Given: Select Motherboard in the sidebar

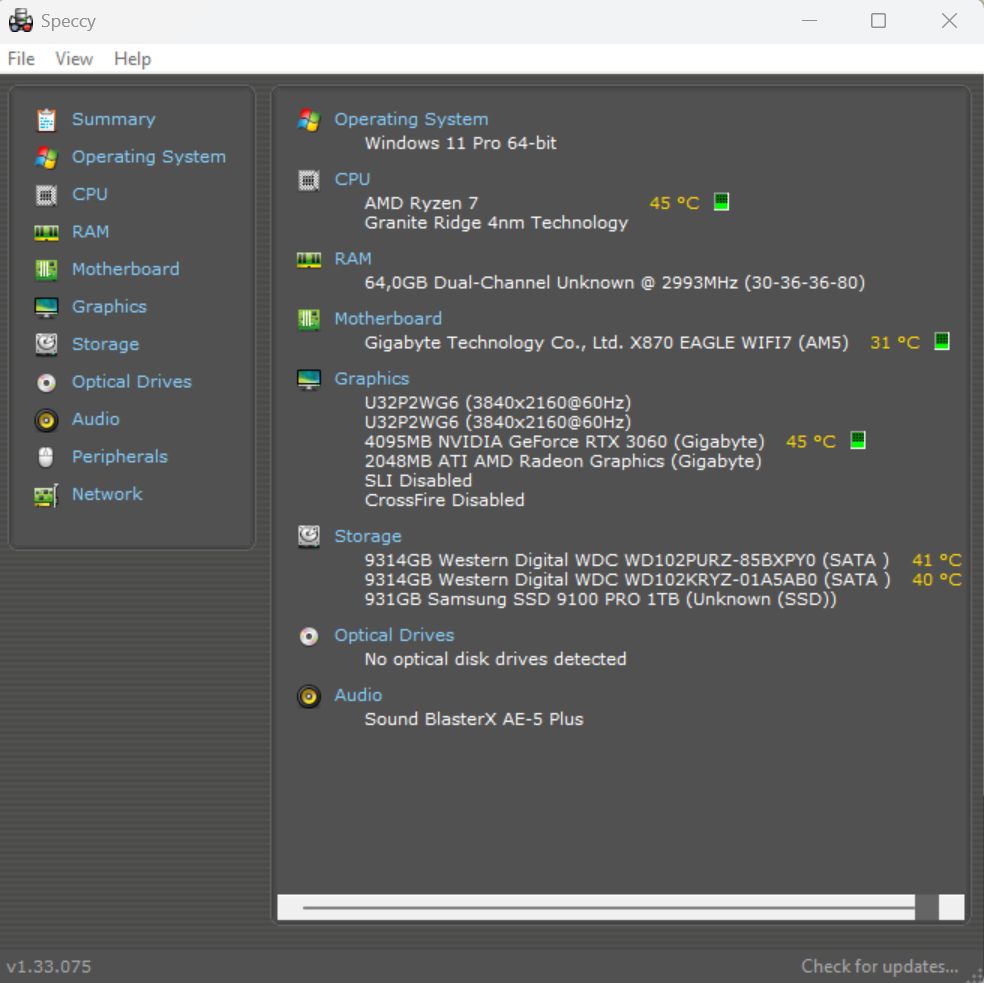Looking at the screenshot, I should click(126, 269).
